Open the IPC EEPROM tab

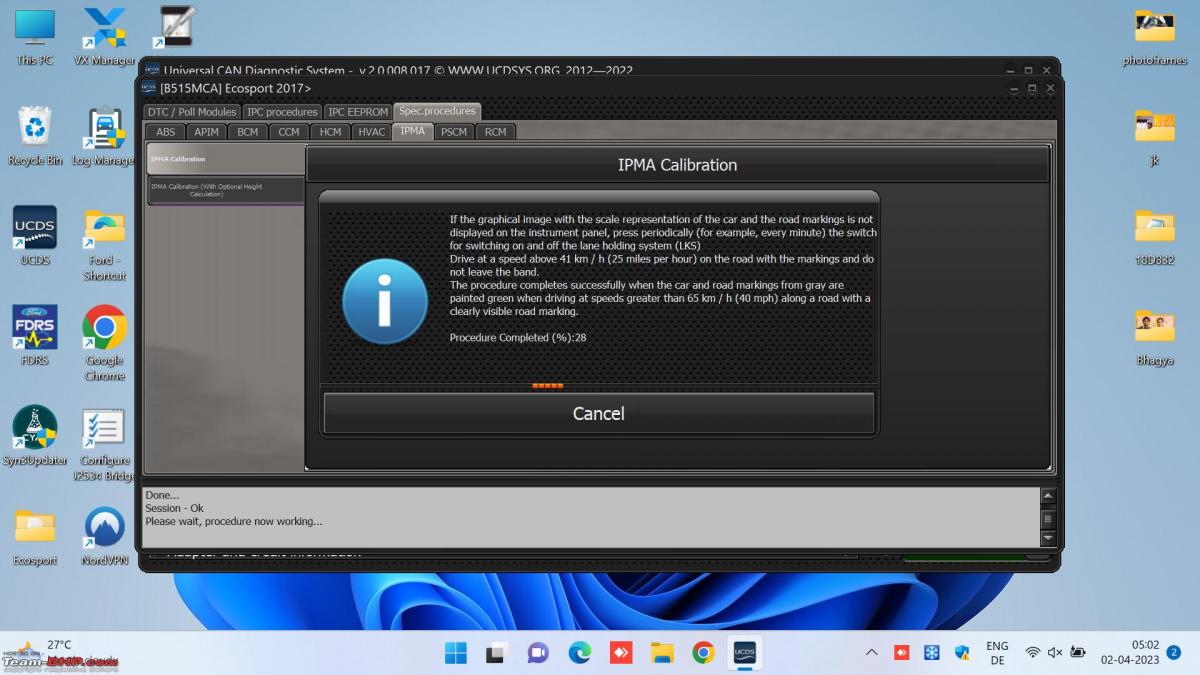point(357,112)
